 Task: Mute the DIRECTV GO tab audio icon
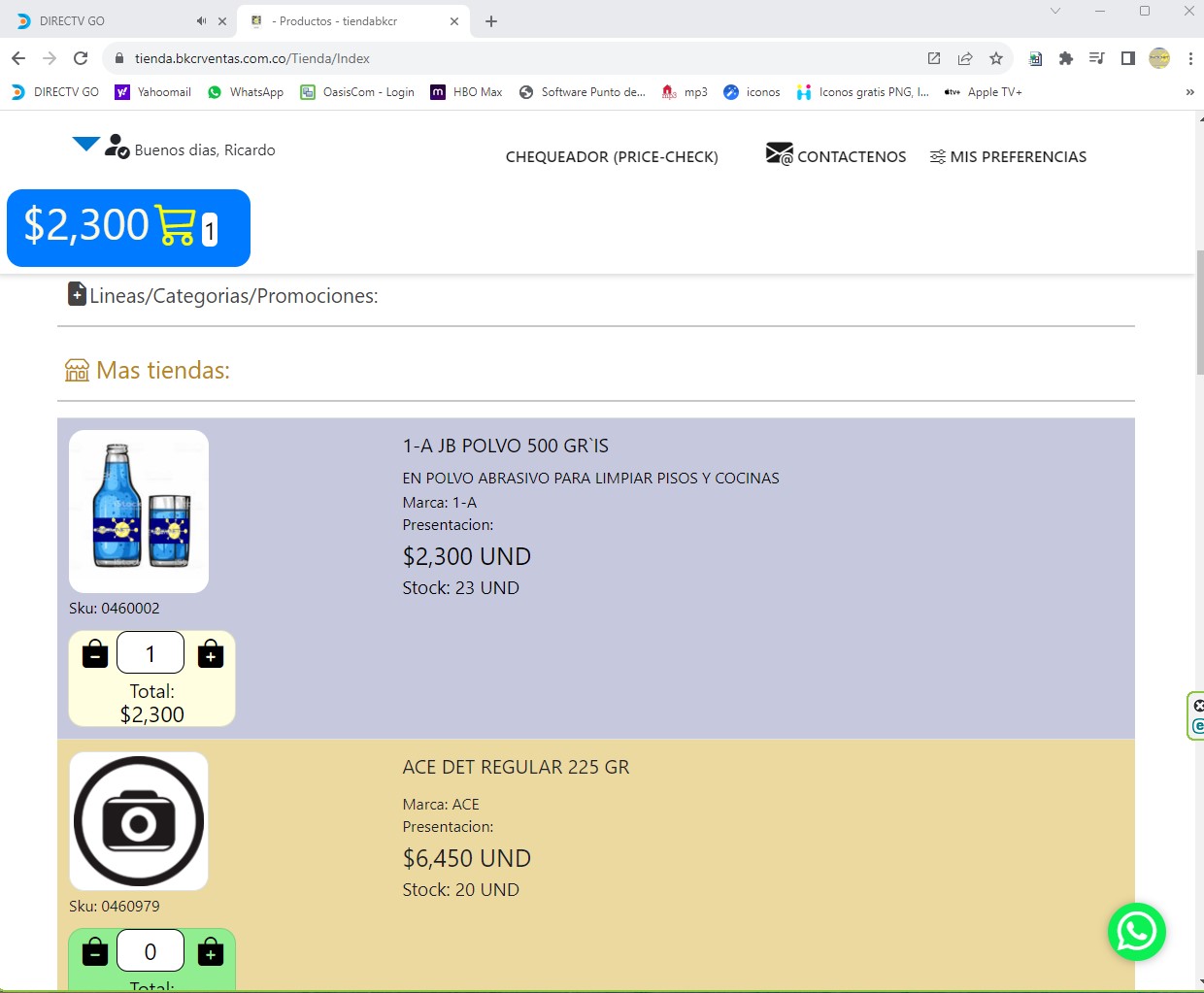201,21
